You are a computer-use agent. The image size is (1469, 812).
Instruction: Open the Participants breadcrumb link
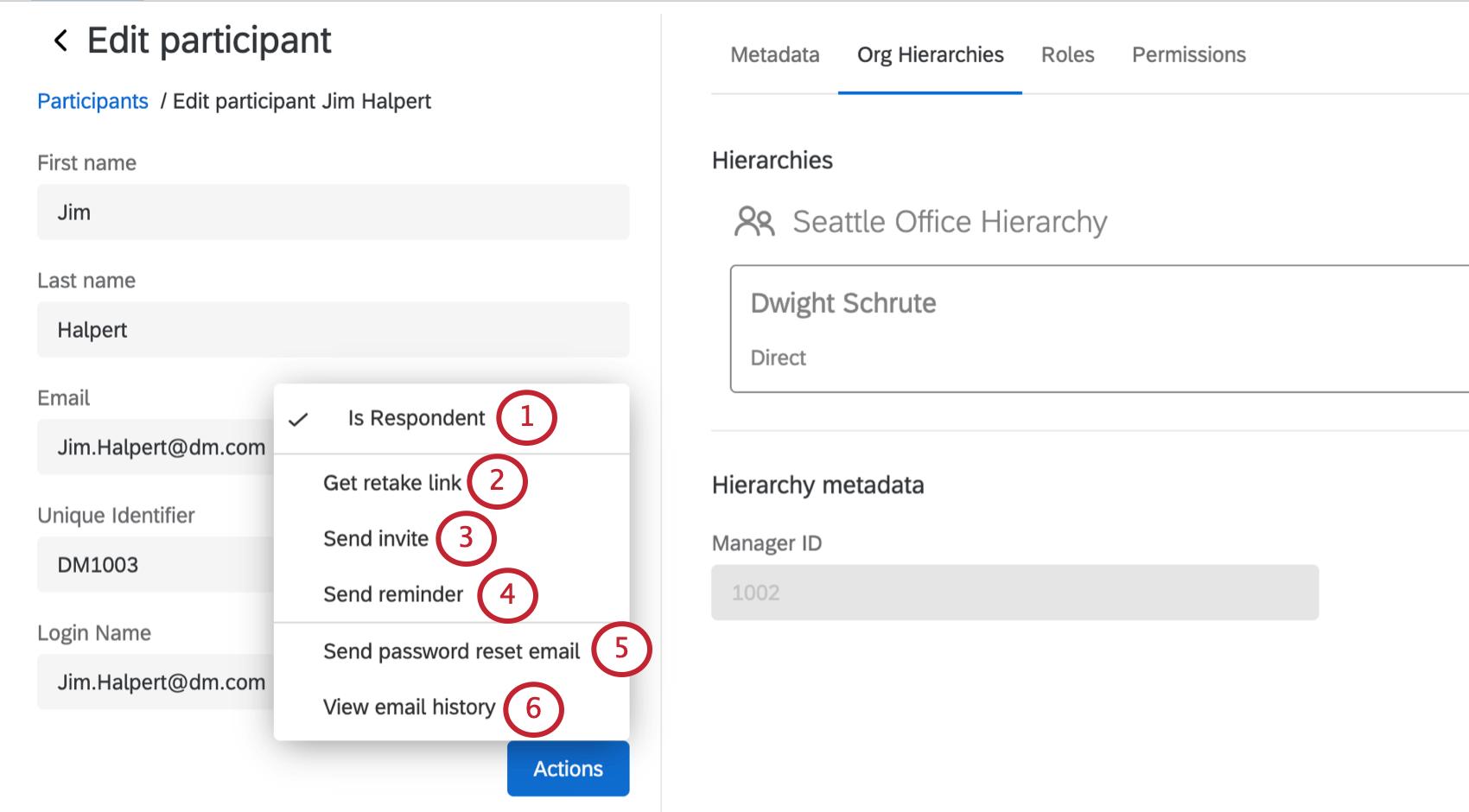pos(92,101)
